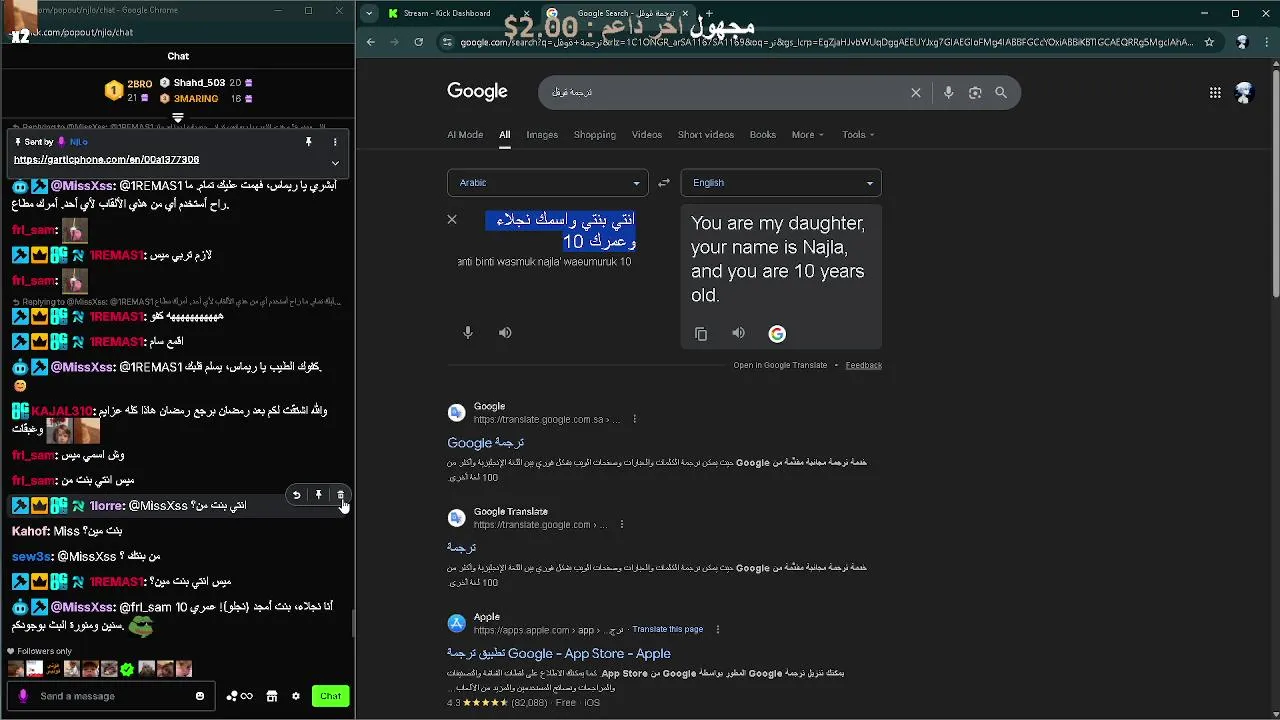Open Google account avatar

tap(1244, 93)
